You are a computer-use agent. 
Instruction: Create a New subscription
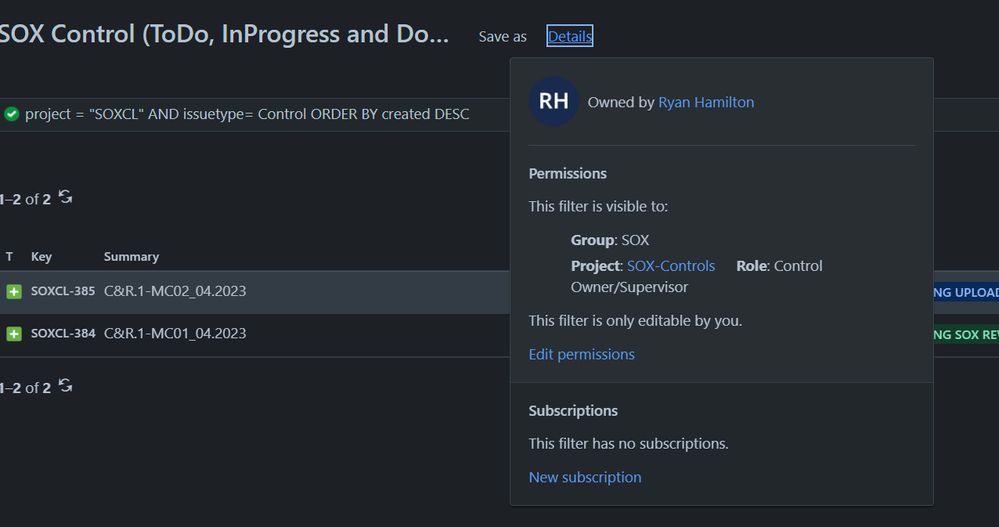pyautogui.click(x=585, y=477)
